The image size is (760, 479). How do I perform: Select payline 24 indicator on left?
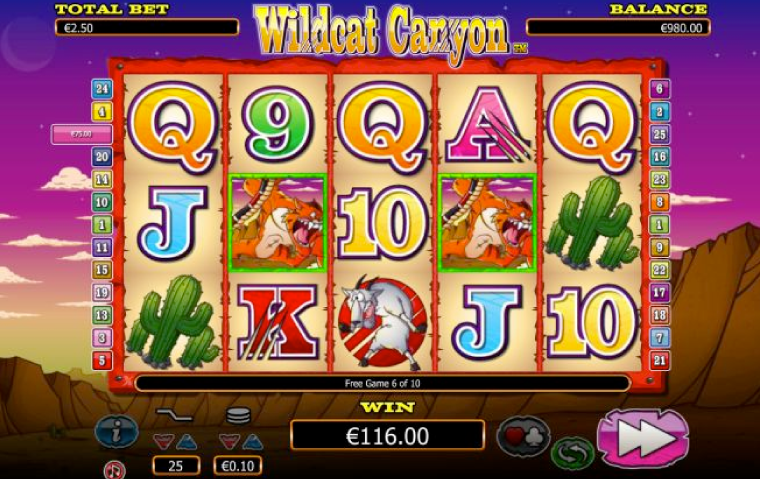point(102,89)
